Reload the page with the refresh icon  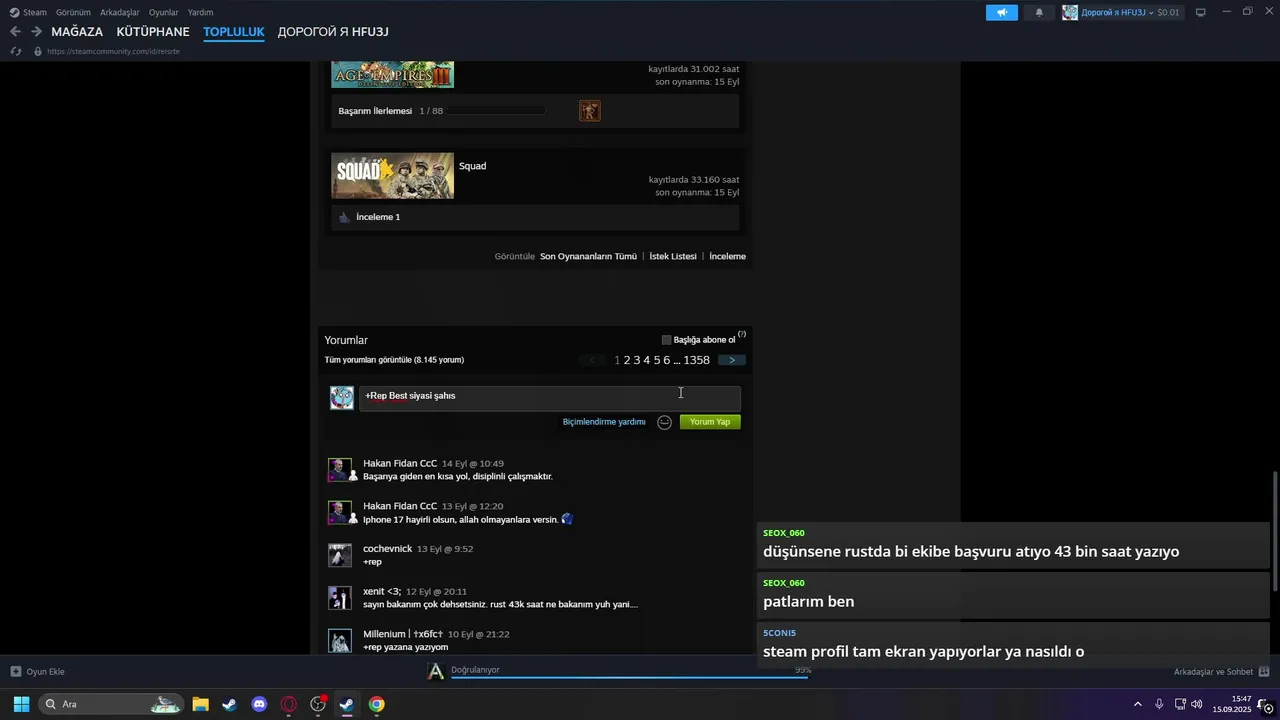click(x=15, y=51)
